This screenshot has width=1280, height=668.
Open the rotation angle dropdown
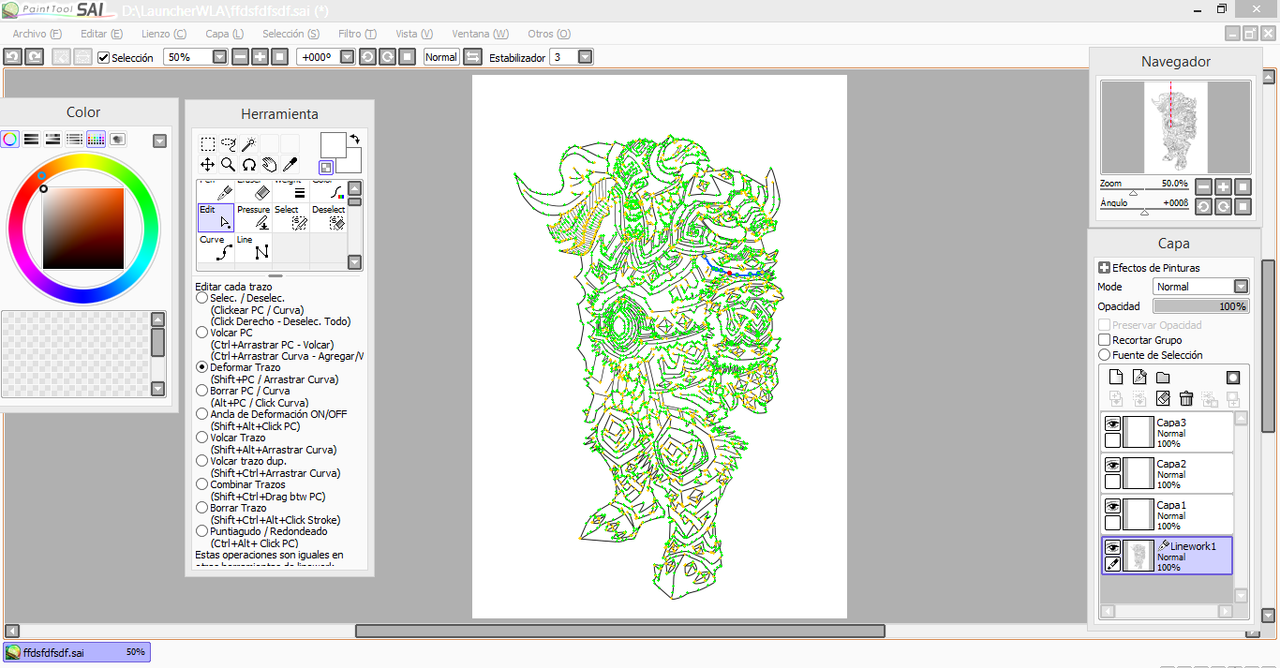pyautogui.click(x=347, y=57)
